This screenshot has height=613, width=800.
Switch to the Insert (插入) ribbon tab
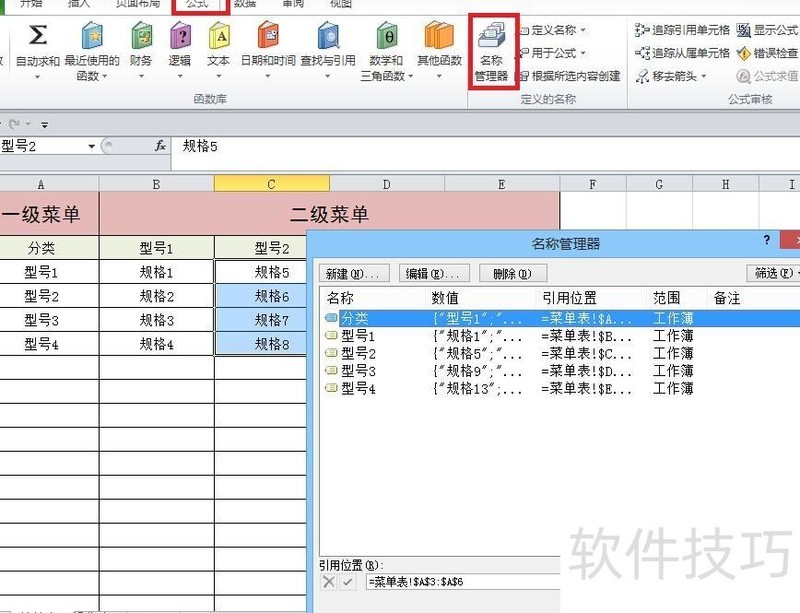79,4
